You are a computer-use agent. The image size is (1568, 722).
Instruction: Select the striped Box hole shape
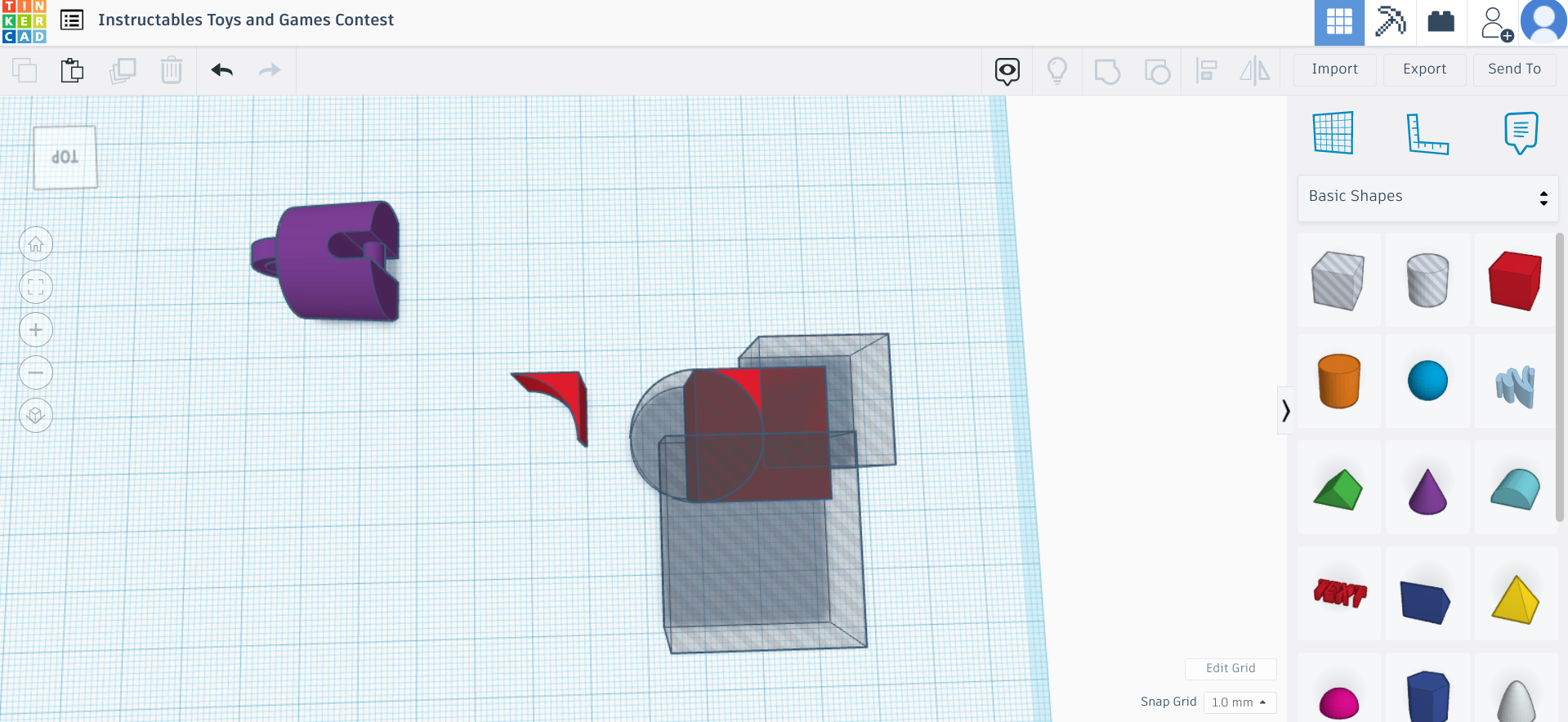tap(1338, 280)
